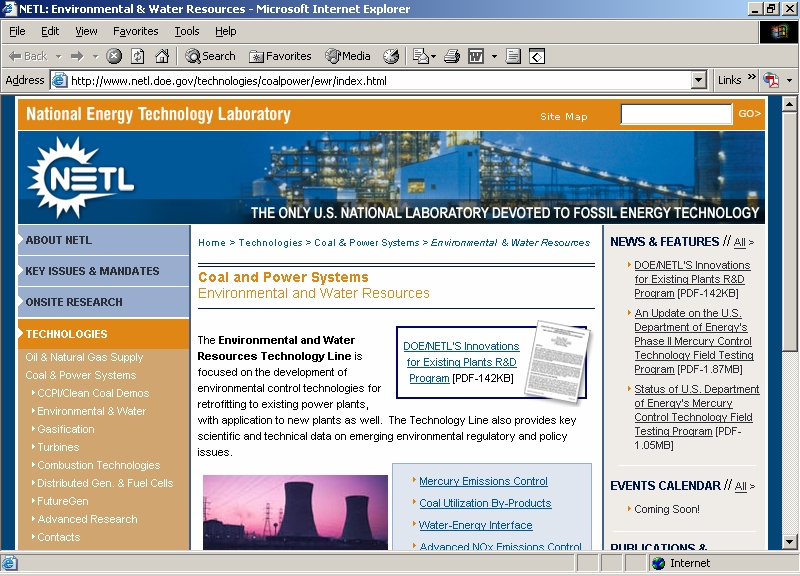
Task: Click the NETL site search field
Action: pos(676,114)
